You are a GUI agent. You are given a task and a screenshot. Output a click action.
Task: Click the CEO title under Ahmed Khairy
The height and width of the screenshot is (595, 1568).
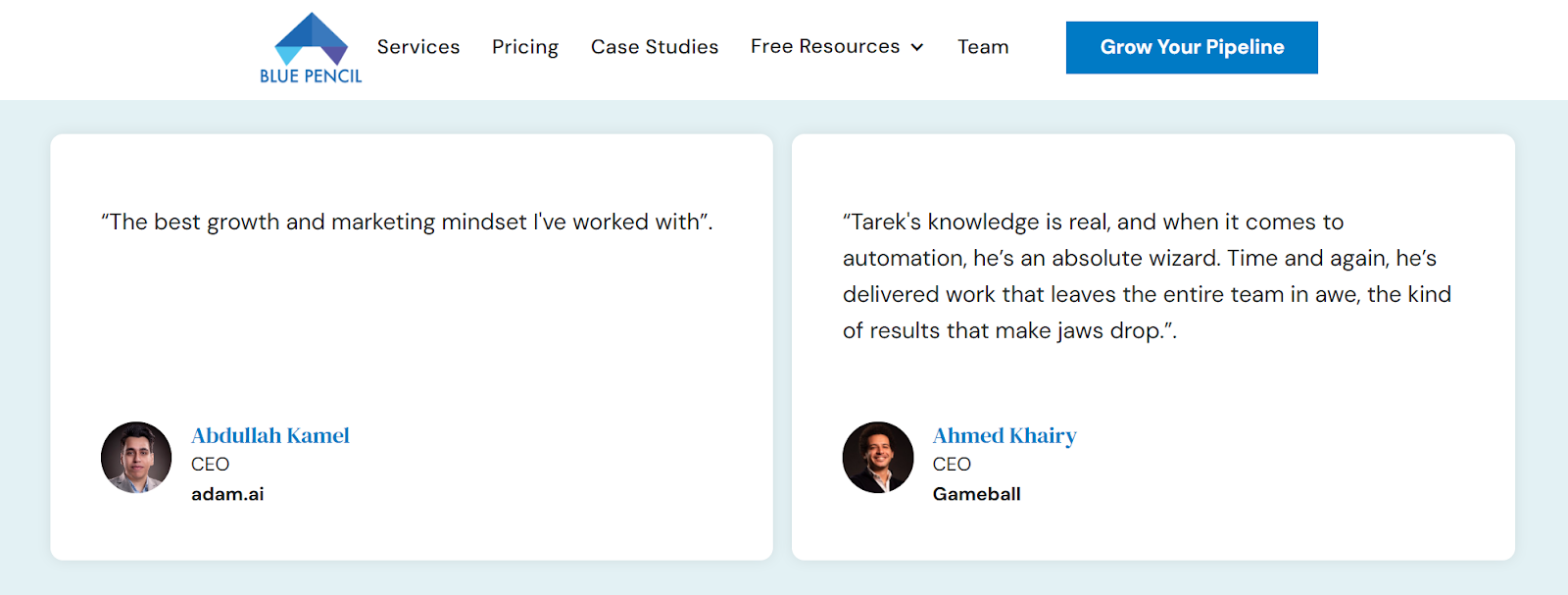[952, 465]
